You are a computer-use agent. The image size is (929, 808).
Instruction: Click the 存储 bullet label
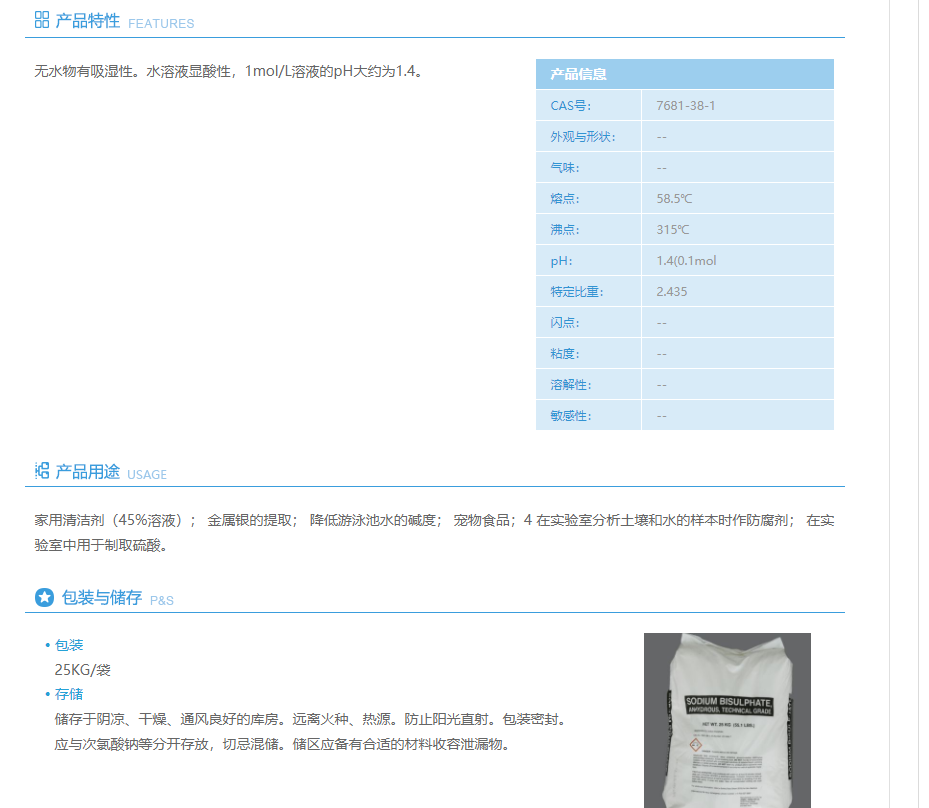[x=69, y=694]
